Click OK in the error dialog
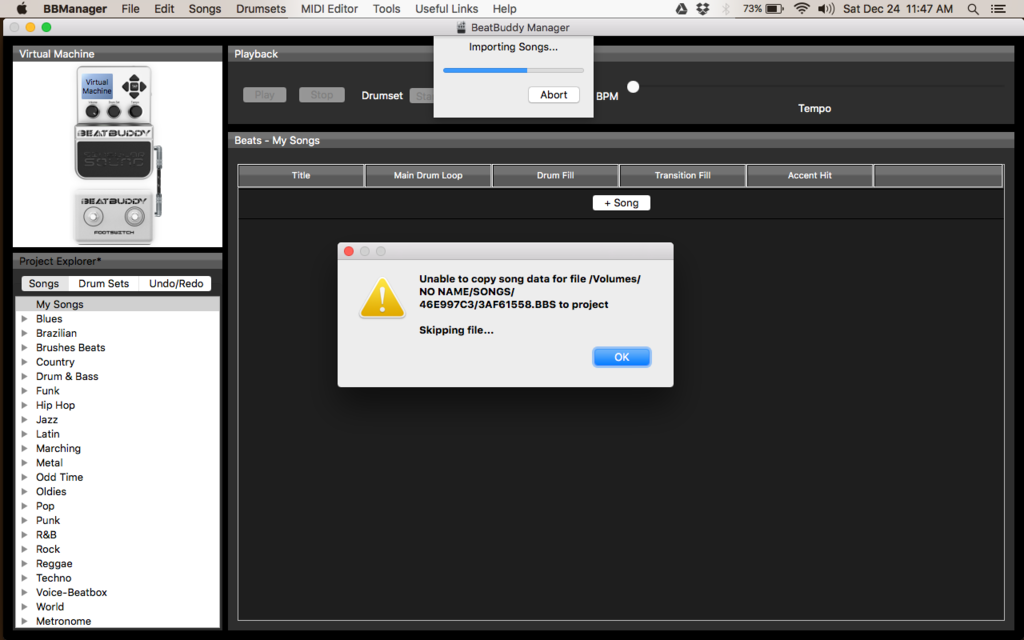Viewport: 1024px width, 640px height. pyautogui.click(x=621, y=357)
